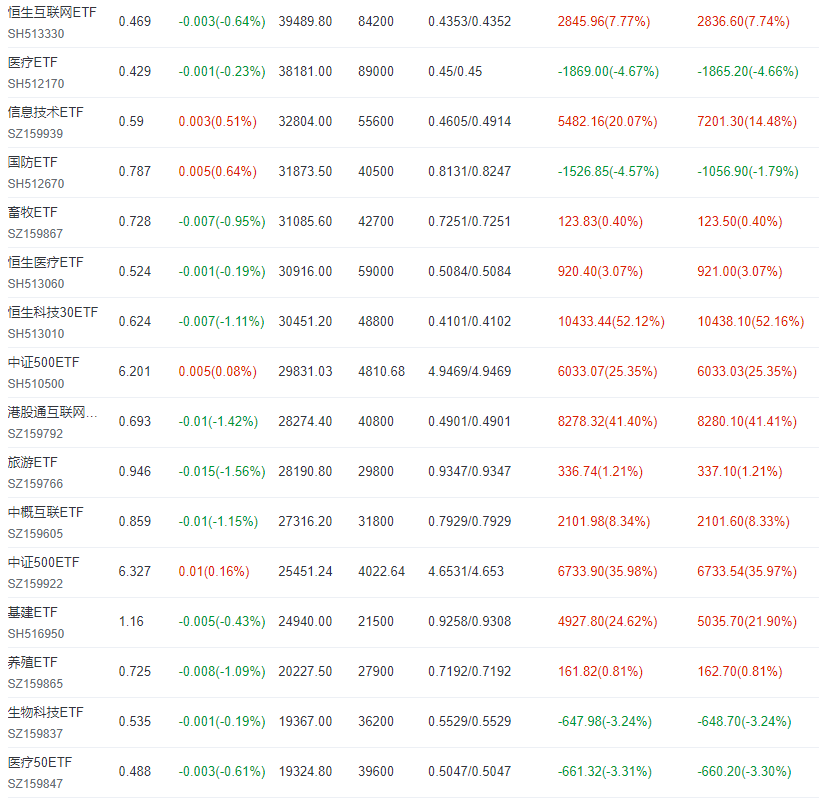Open the 畜牧ETF fund name
819x798 pixels.
pos(32,213)
